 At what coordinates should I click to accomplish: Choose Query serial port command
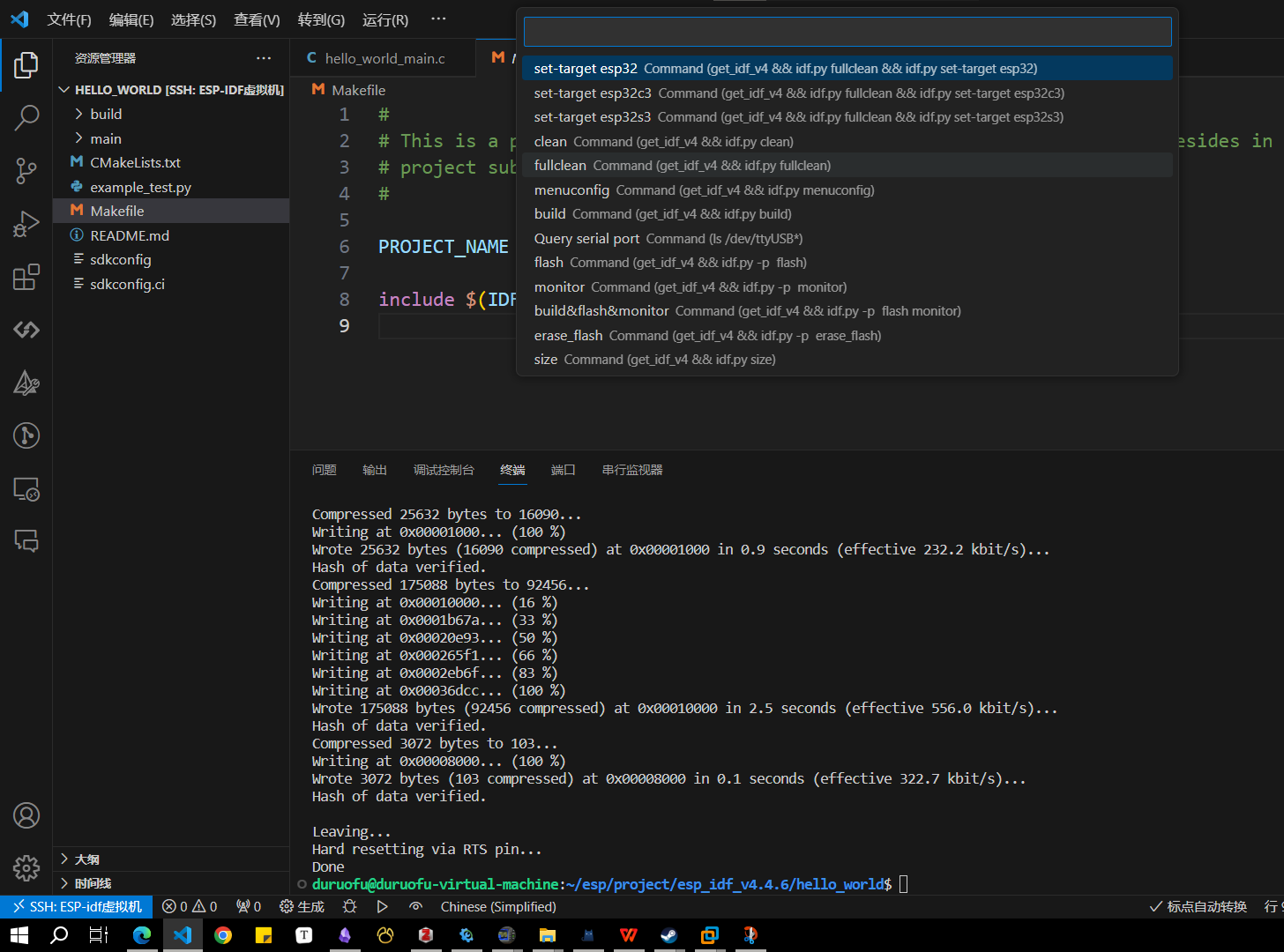[x=847, y=238]
